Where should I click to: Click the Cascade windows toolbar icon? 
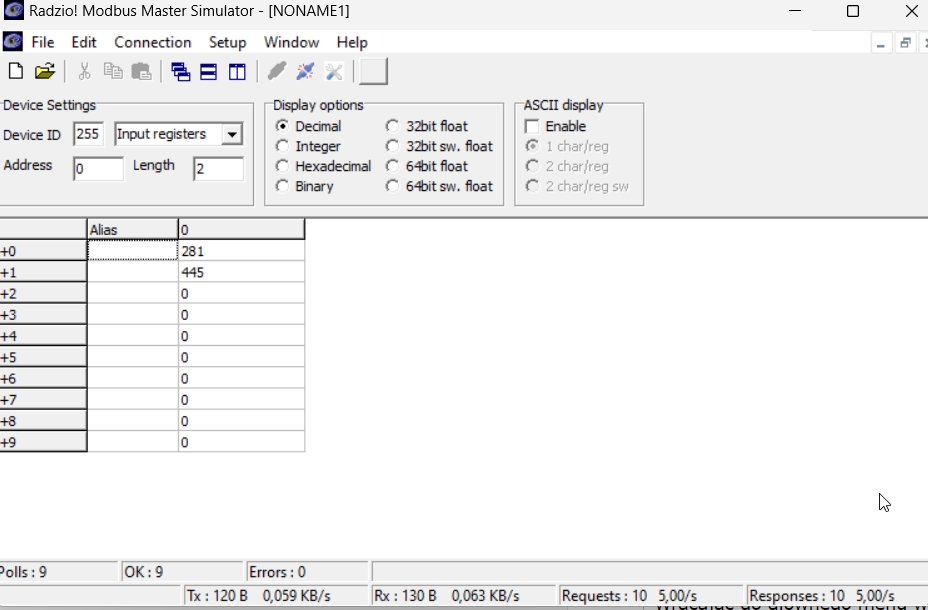click(x=180, y=71)
